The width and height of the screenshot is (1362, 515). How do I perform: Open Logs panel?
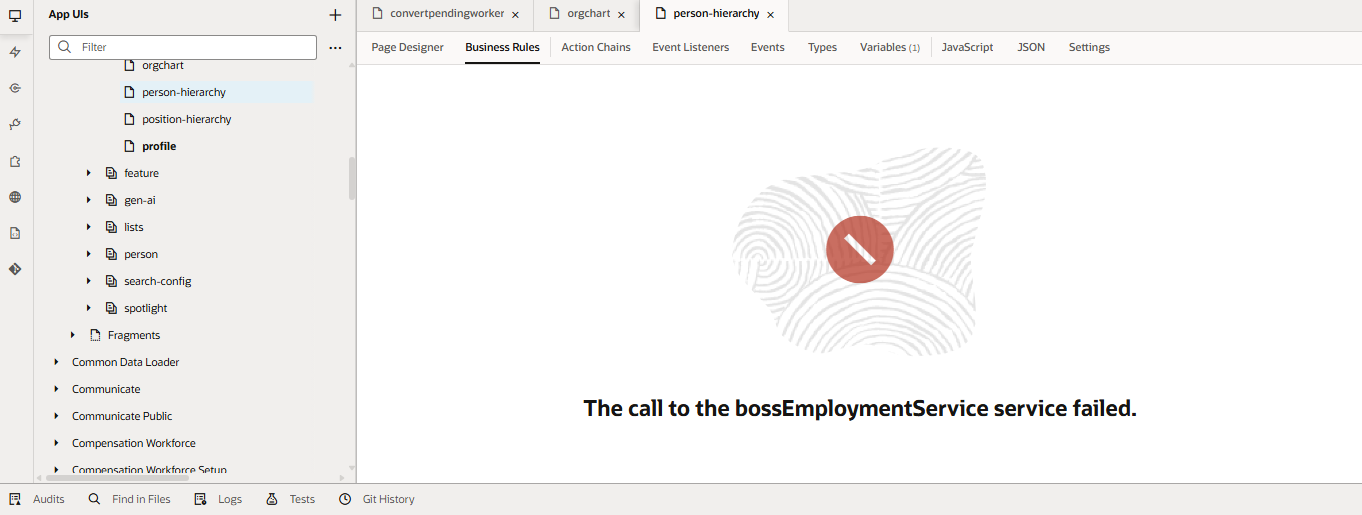[x=218, y=499]
